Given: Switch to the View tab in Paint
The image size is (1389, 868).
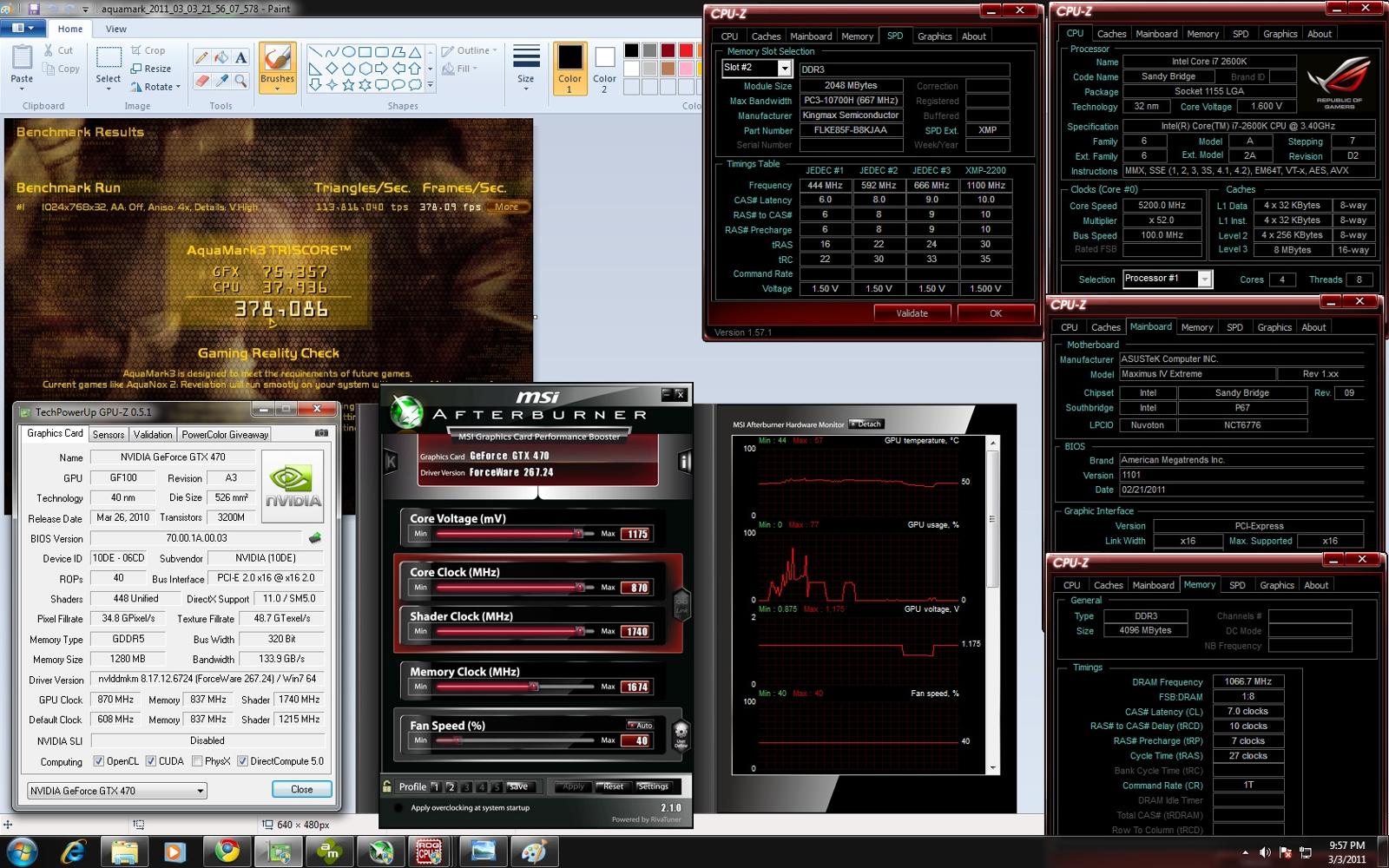Looking at the screenshot, I should [x=116, y=29].
